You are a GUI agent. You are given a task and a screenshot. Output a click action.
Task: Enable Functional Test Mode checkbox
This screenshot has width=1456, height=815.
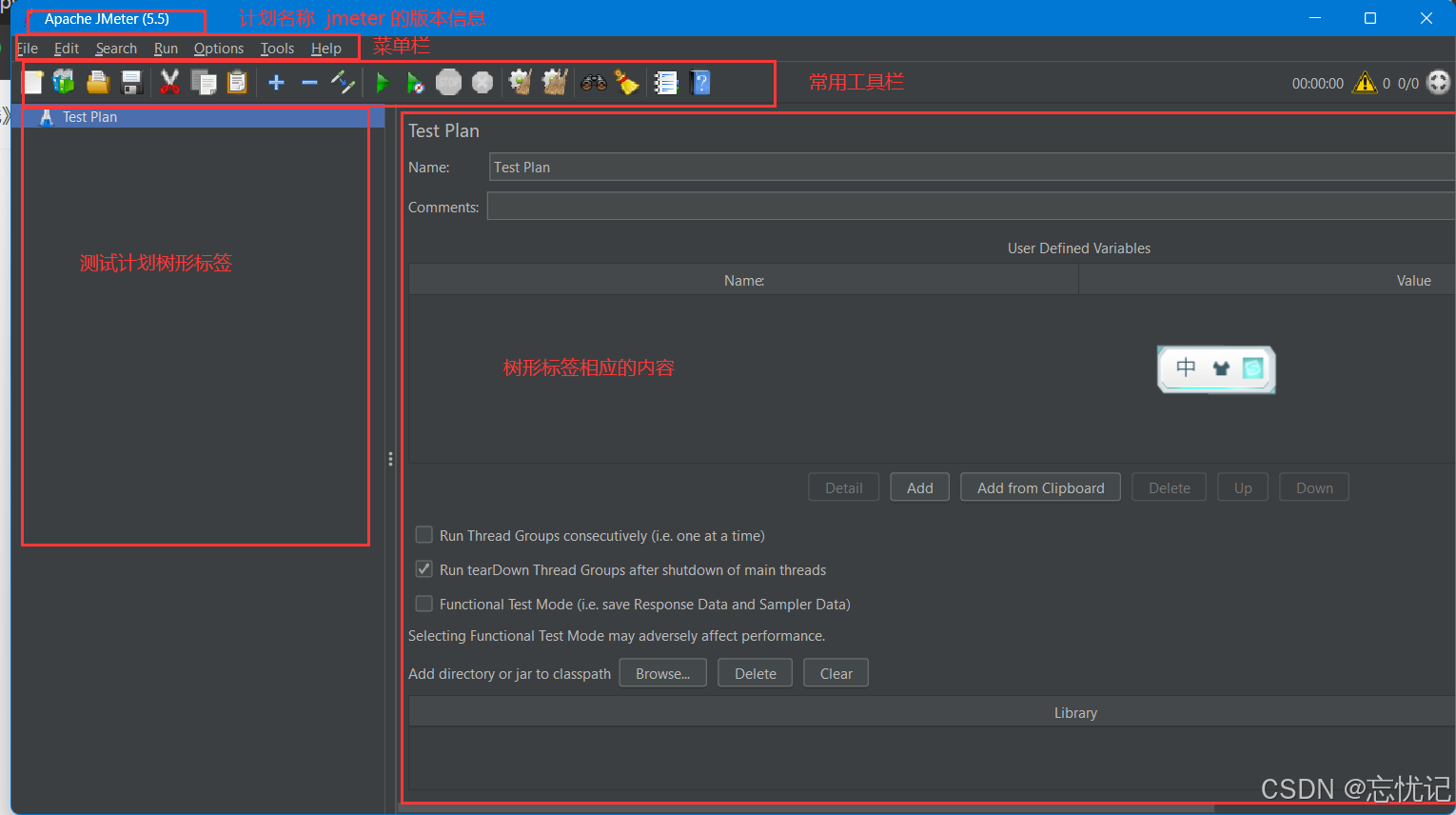[x=424, y=604]
